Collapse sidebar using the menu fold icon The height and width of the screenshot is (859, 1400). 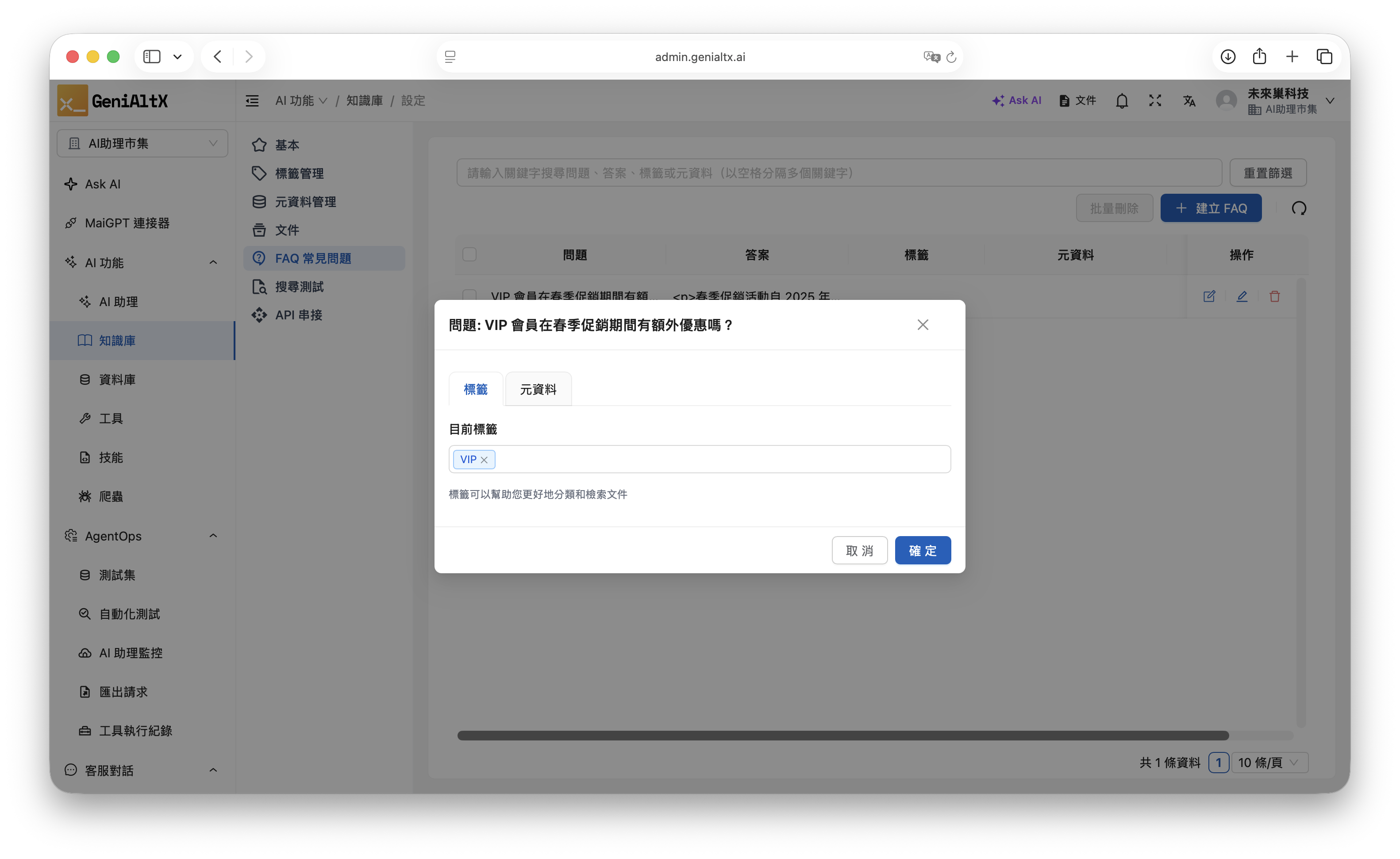click(252, 101)
